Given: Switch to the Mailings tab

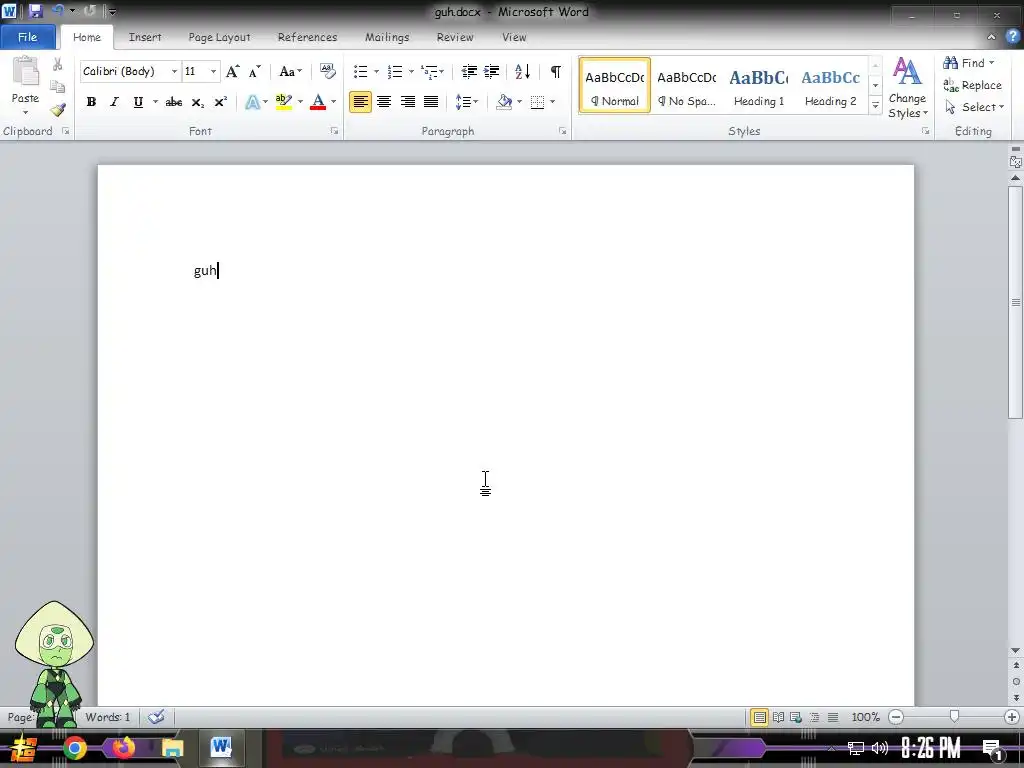Looking at the screenshot, I should pos(387,37).
